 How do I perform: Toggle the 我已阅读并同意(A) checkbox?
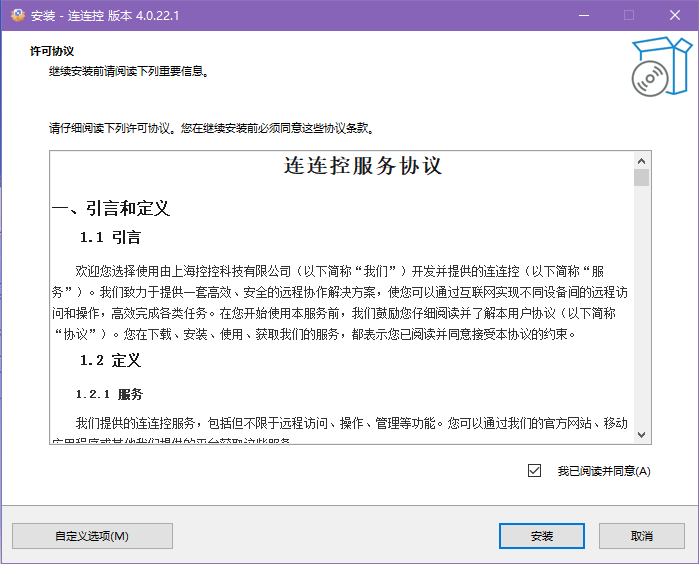[534, 470]
